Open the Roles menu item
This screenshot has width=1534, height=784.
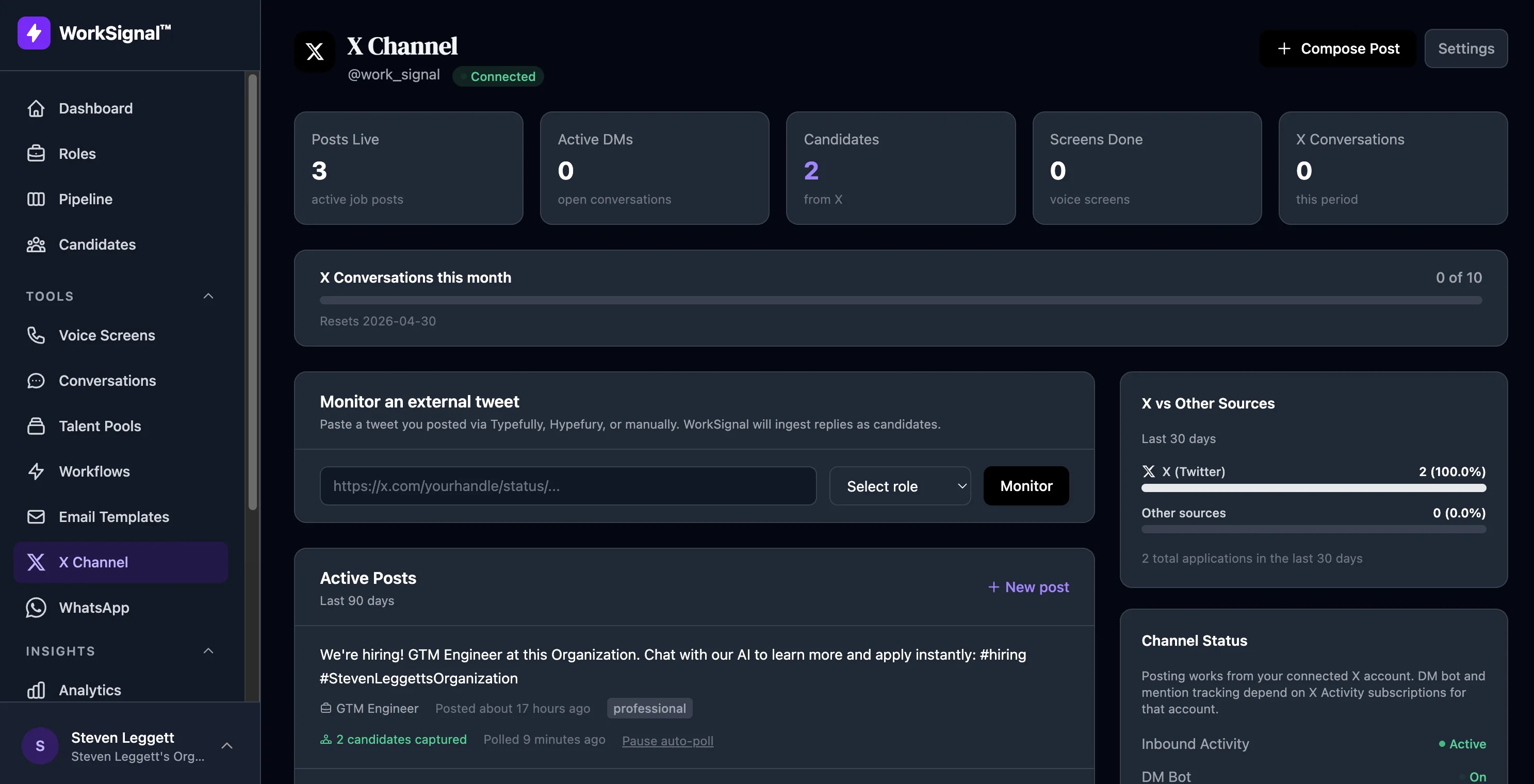point(121,154)
